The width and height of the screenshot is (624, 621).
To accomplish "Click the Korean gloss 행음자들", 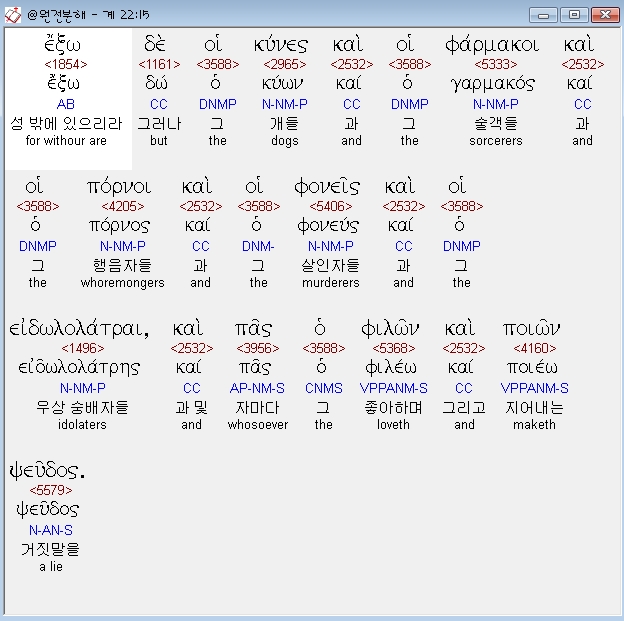I will click(122, 265).
